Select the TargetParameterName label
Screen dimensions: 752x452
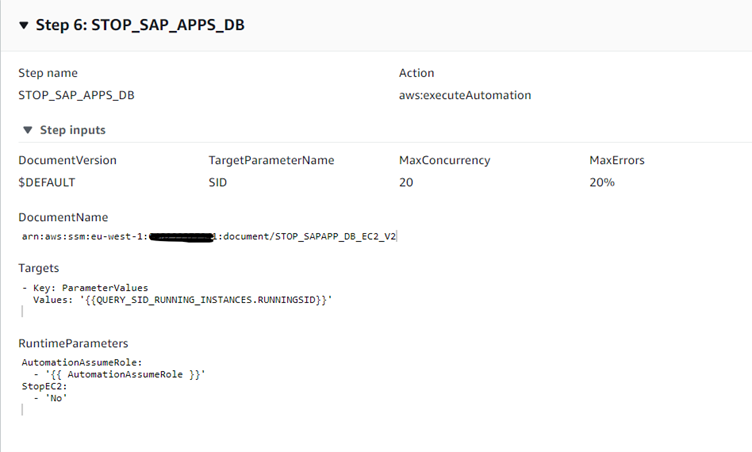(x=271, y=160)
